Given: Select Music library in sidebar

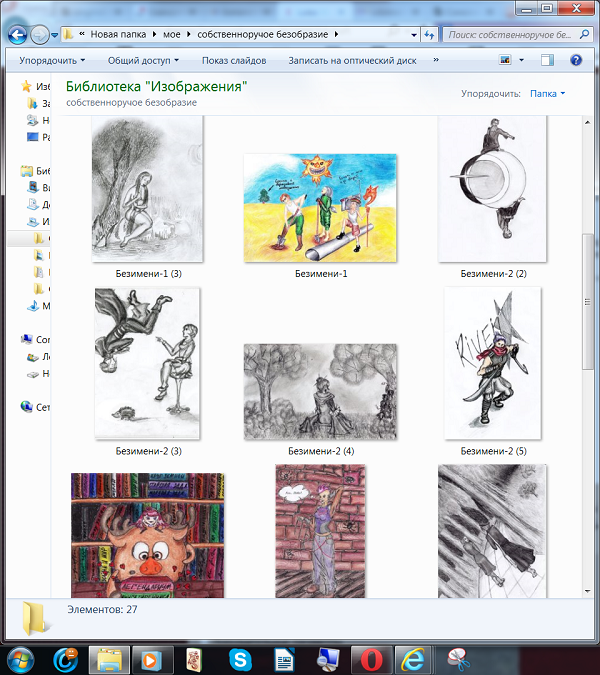Looking at the screenshot, I should click(38, 306).
